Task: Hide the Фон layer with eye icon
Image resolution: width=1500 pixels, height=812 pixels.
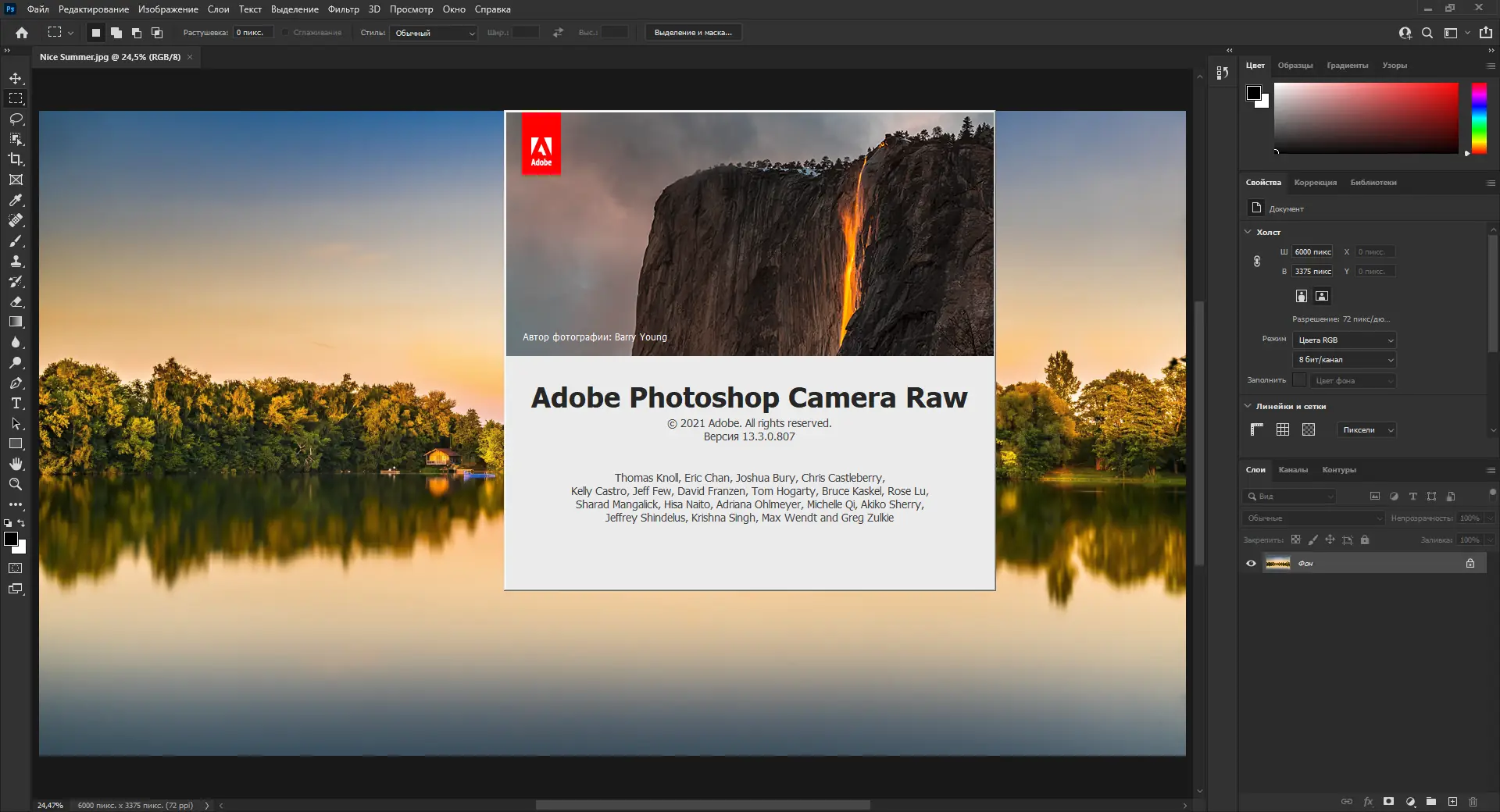Action: pos(1251,563)
